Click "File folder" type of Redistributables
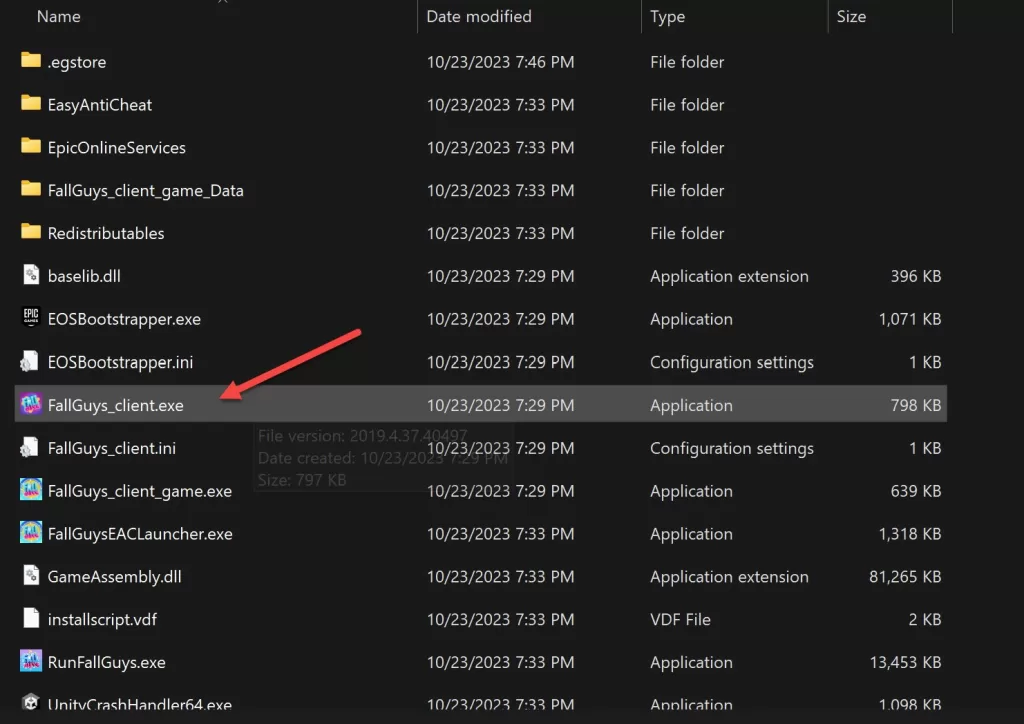The image size is (1024, 724). click(x=687, y=233)
